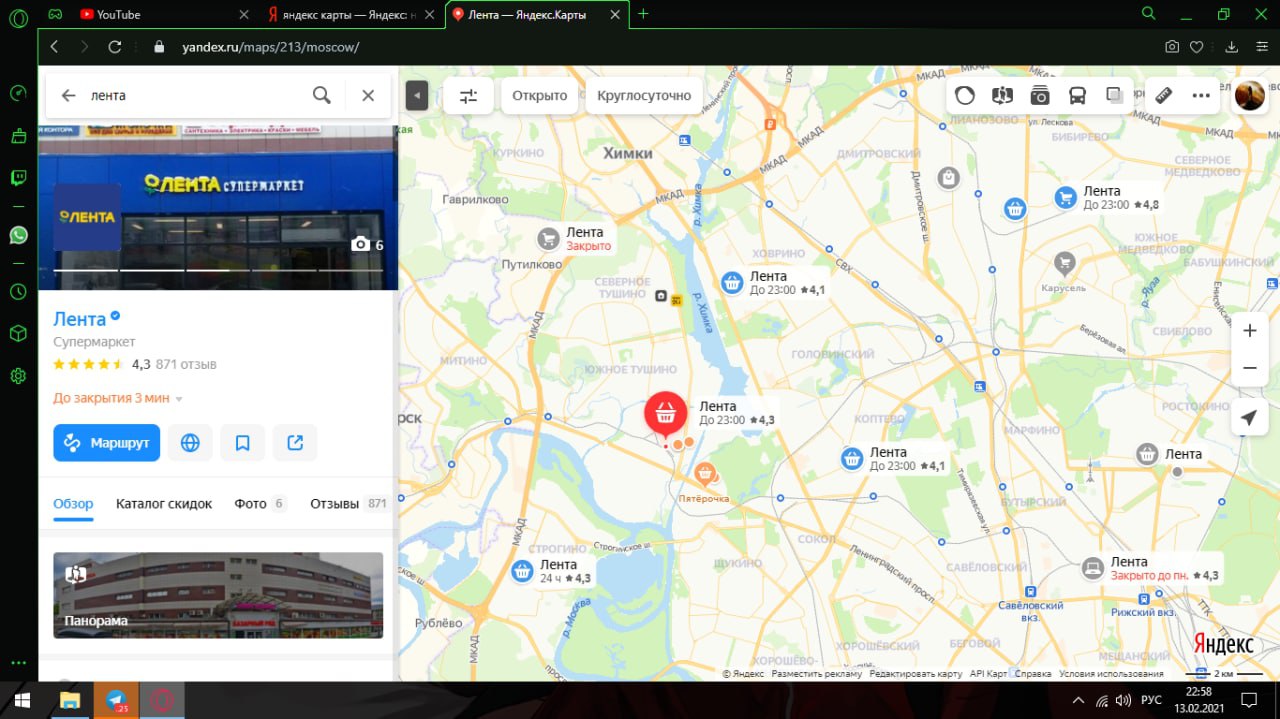The height and width of the screenshot is (719, 1280).
Task: Open the three-dots more menu on map
Action: coord(1201,96)
